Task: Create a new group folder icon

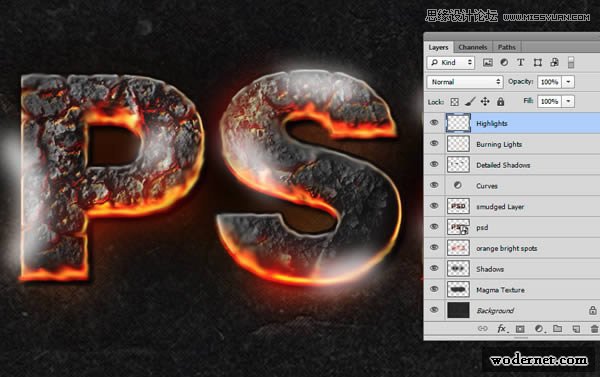Action: pos(558,329)
